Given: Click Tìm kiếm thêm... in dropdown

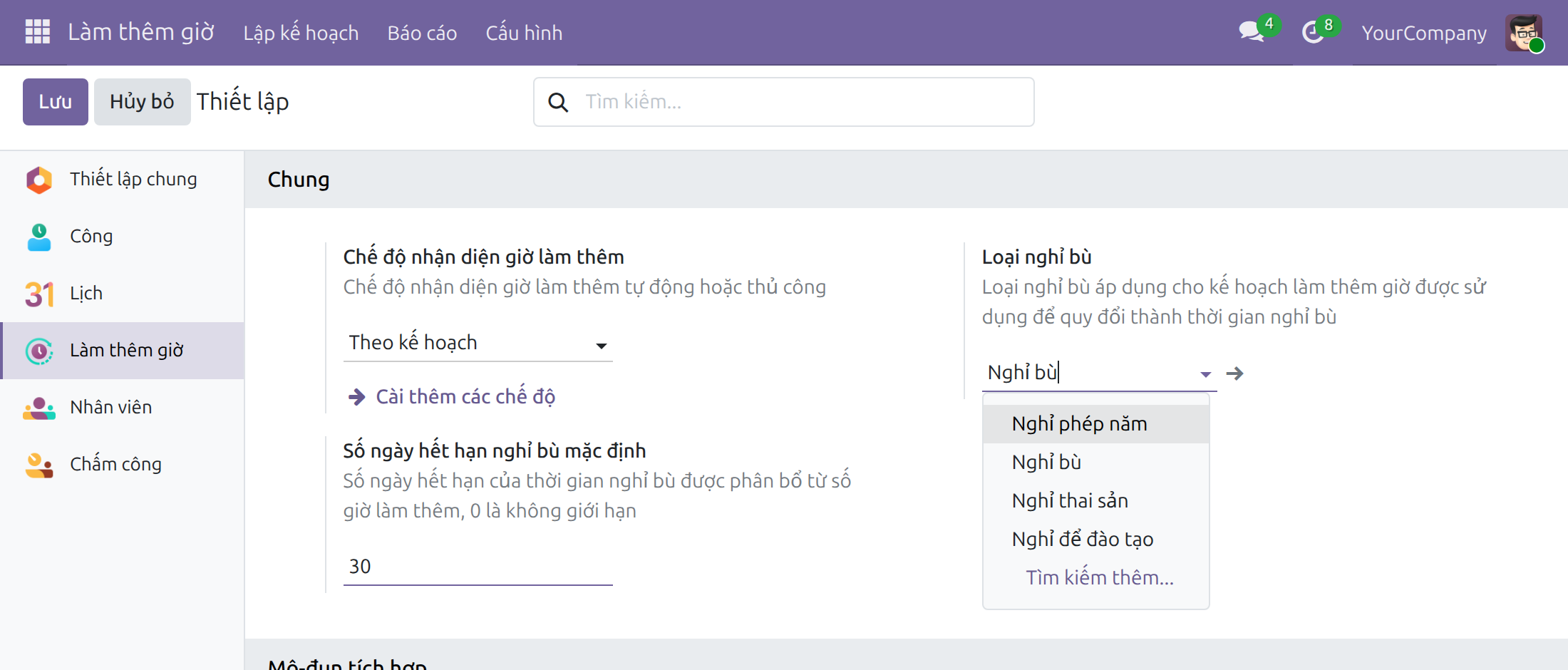Looking at the screenshot, I should click(1099, 578).
